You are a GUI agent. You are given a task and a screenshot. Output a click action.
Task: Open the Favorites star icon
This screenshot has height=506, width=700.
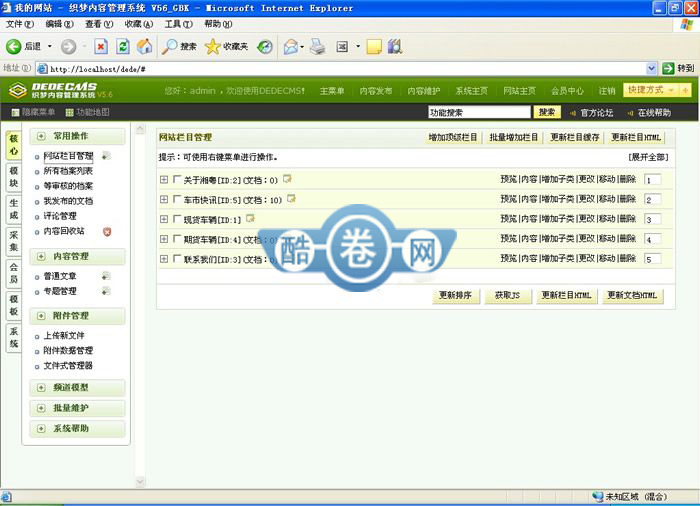click(212, 46)
